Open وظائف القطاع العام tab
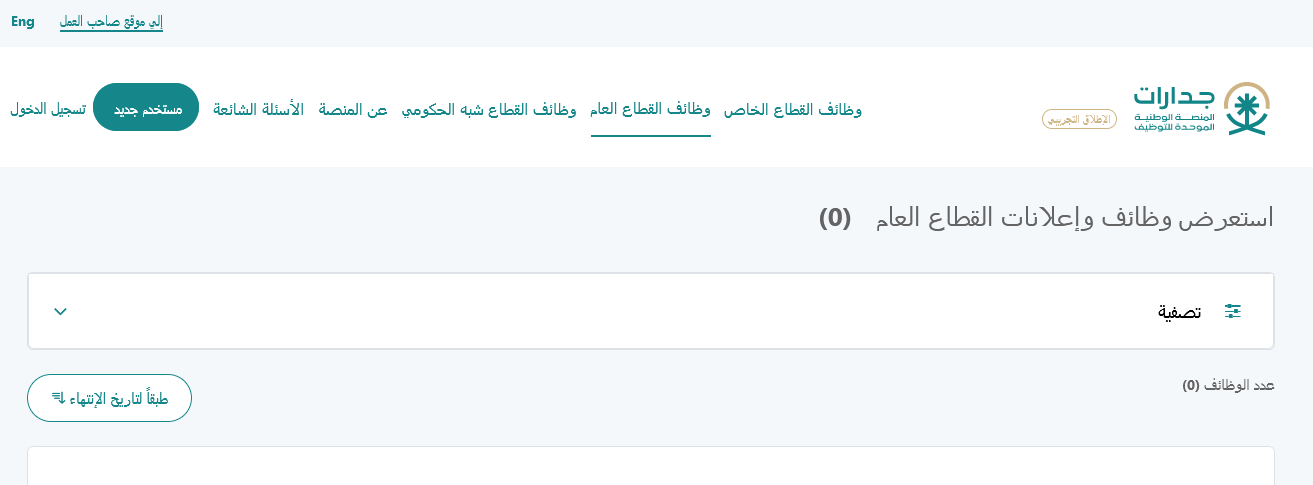 [650, 109]
